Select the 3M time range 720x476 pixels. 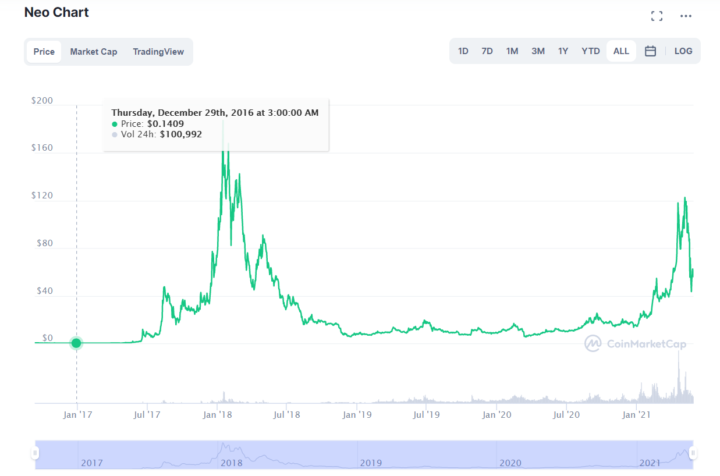tap(538, 51)
